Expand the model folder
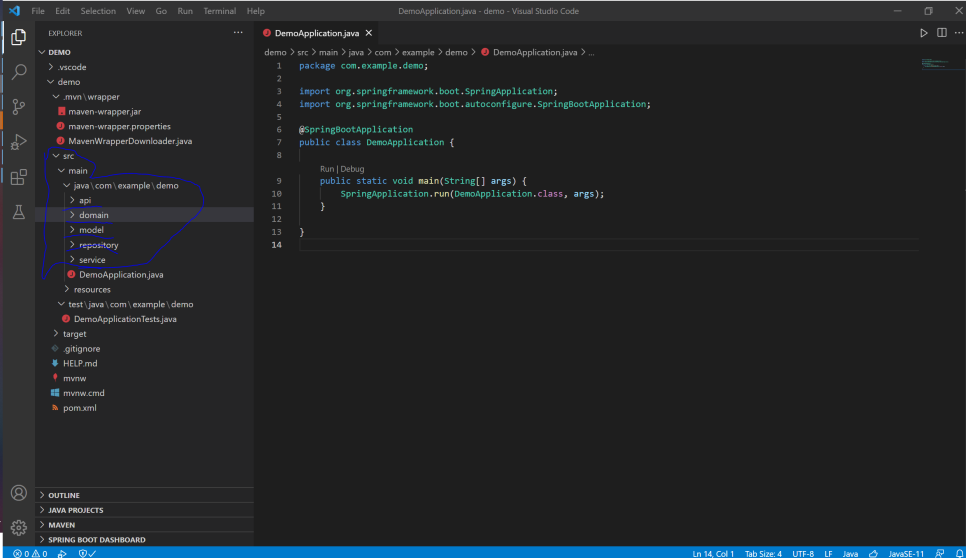The image size is (966, 558). tap(91, 230)
